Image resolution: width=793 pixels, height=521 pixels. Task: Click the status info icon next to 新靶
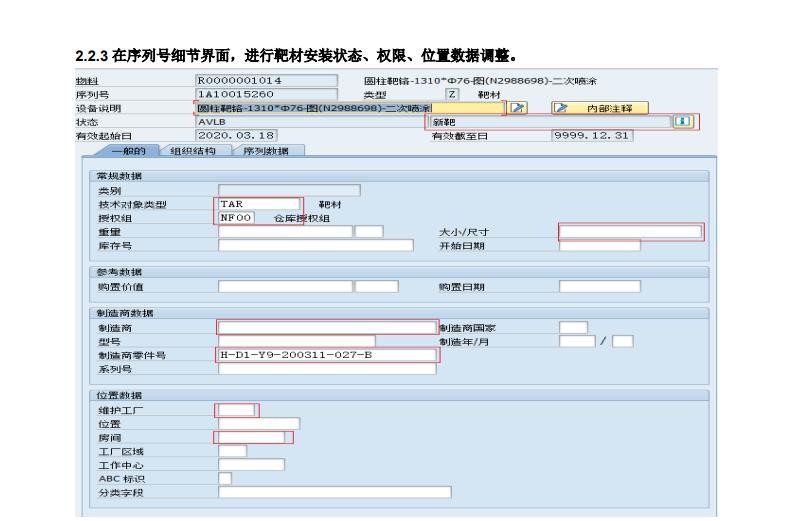[683, 122]
